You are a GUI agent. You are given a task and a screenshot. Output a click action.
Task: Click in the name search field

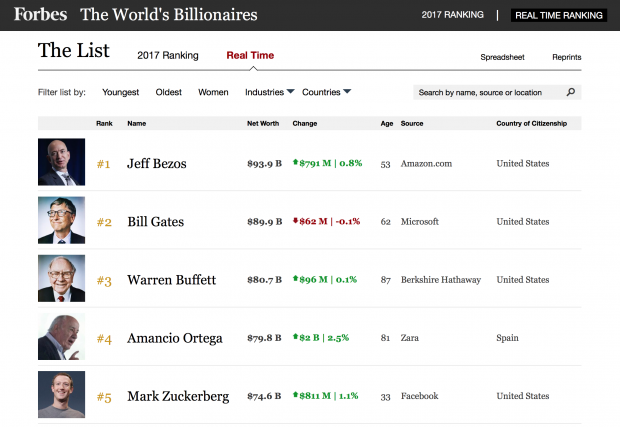[490, 92]
